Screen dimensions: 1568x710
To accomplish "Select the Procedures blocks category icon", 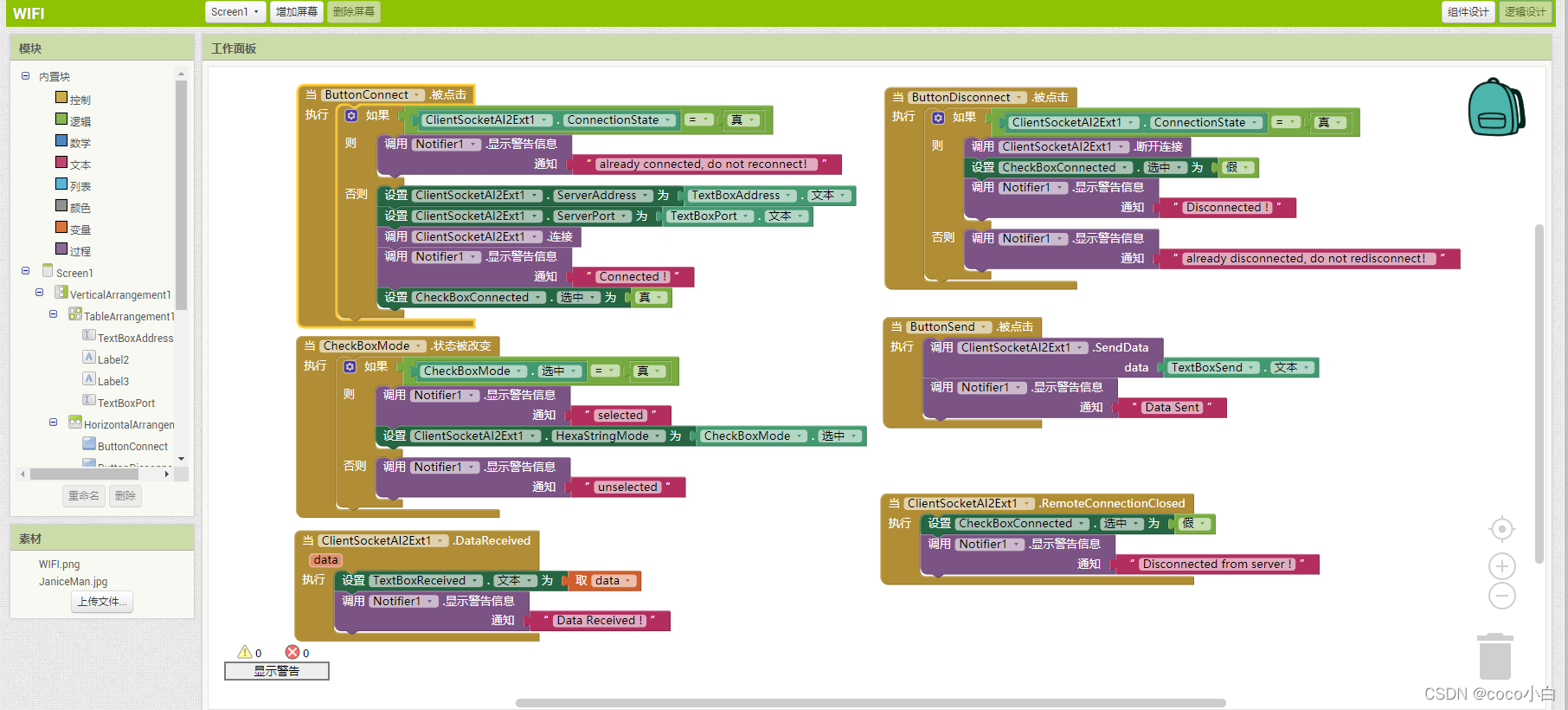I will [x=61, y=248].
